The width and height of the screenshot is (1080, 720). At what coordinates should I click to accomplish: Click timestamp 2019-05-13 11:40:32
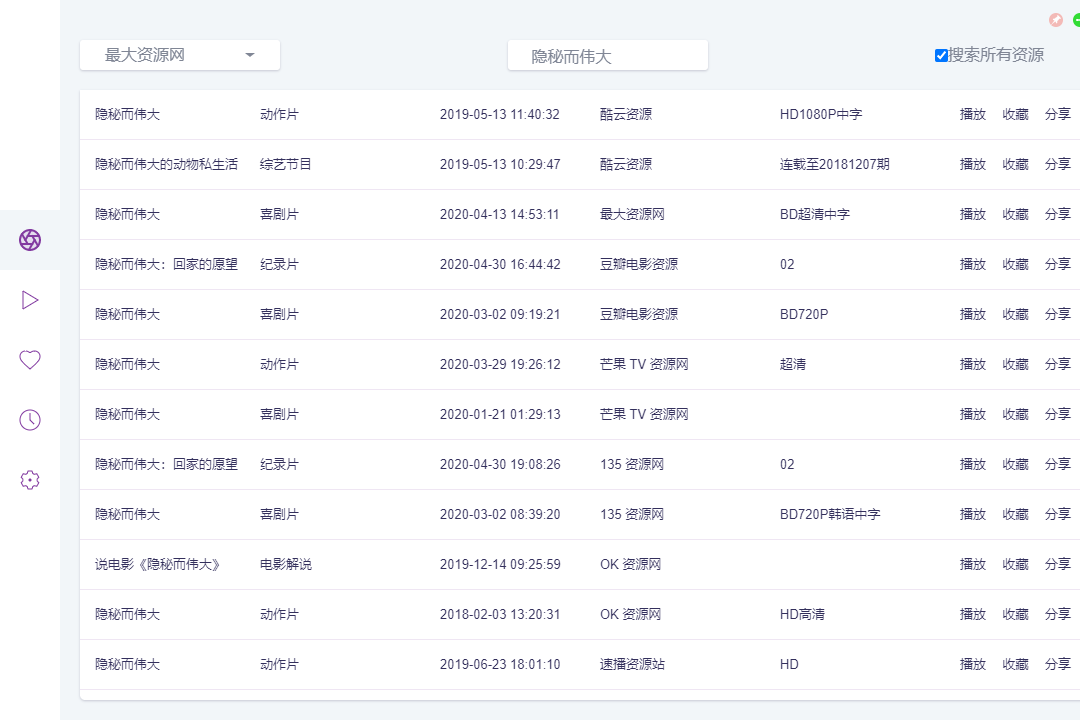499,114
